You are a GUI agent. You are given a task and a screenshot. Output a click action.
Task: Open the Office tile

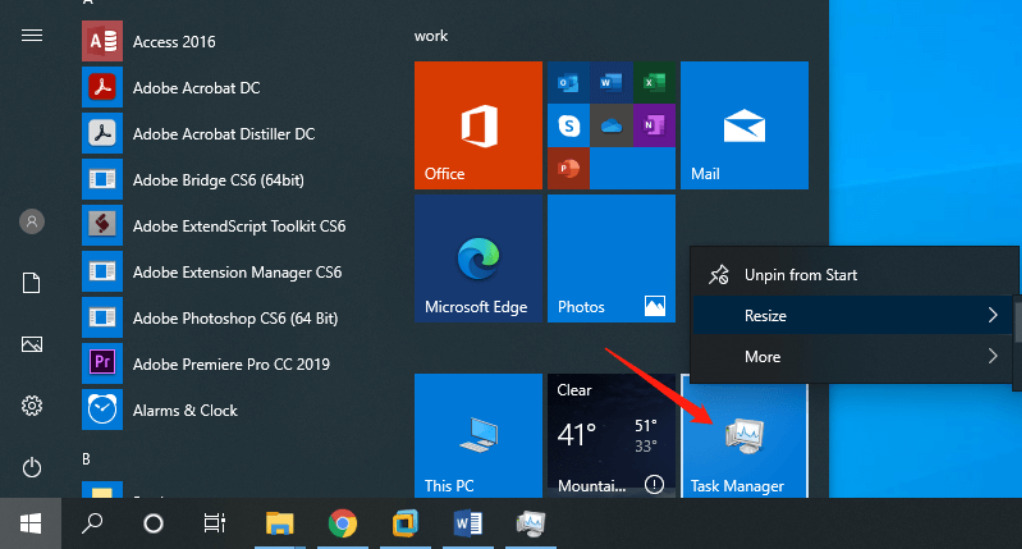478,125
